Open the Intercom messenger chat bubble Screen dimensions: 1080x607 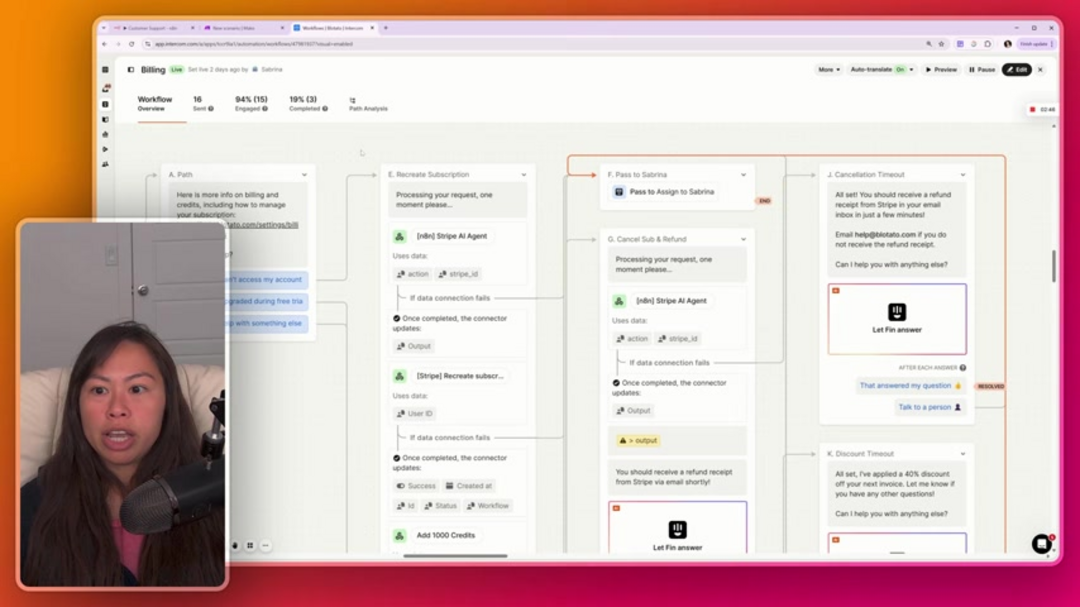[1041, 543]
